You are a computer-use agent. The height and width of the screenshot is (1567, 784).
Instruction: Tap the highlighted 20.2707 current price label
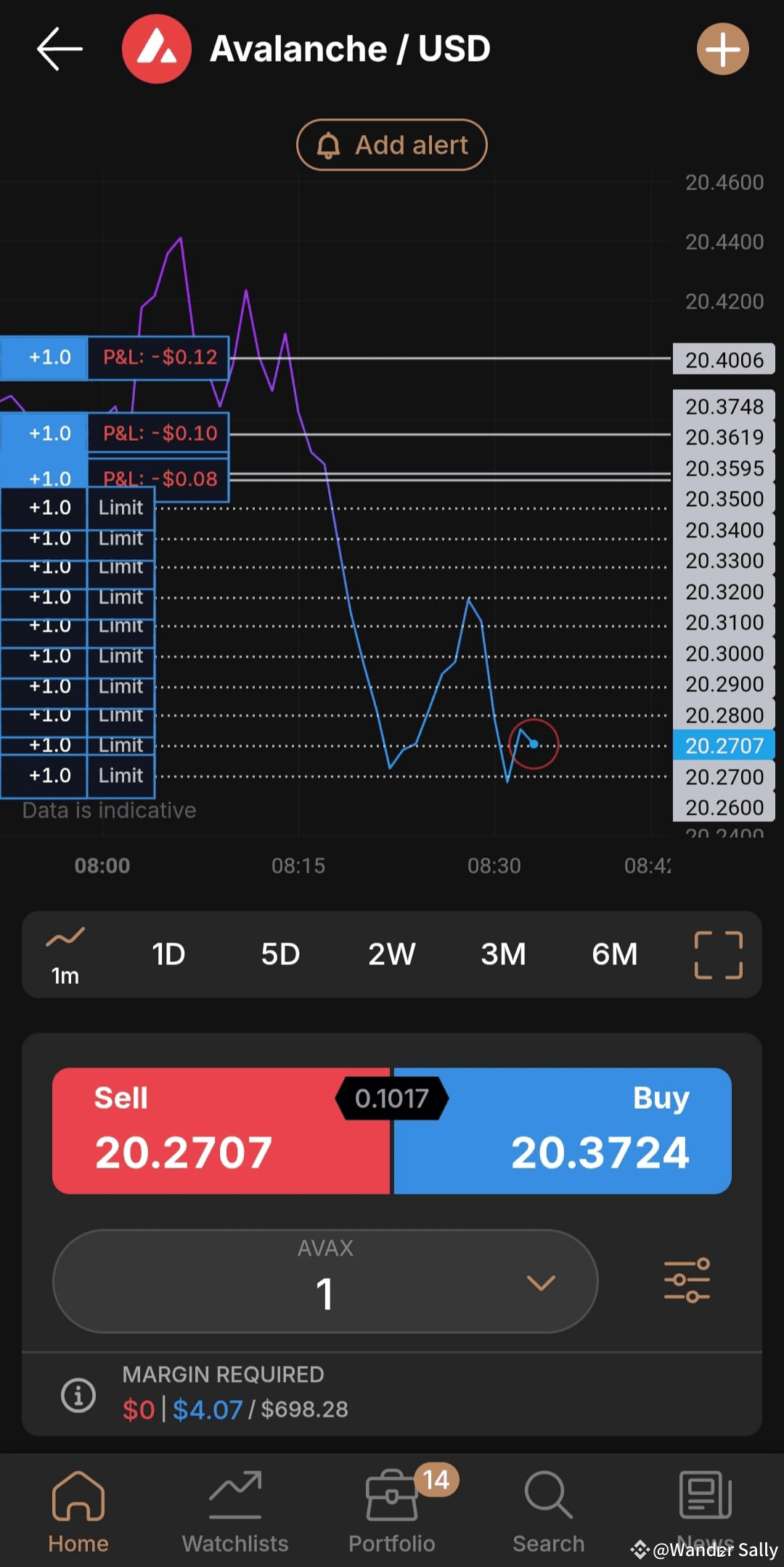[x=724, y=746]
